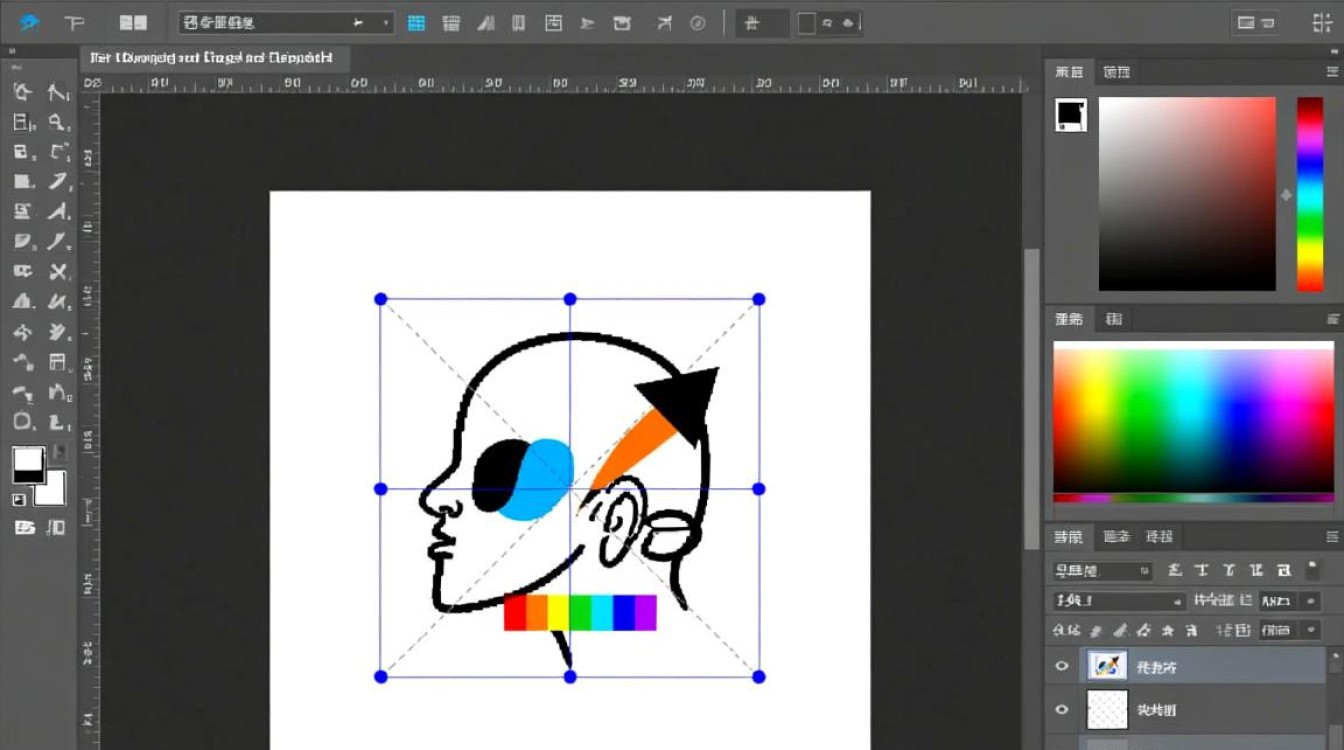Switch to the second tab of color panel
1344x750 pixels.
(x=1116, y=72)
